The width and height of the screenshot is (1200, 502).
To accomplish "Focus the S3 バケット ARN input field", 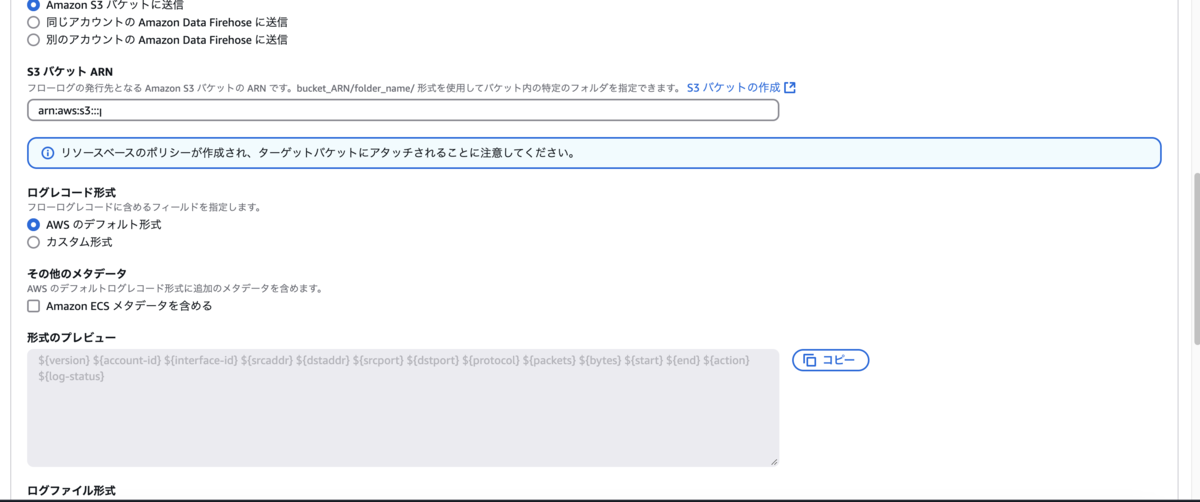I will click(403, 110).
